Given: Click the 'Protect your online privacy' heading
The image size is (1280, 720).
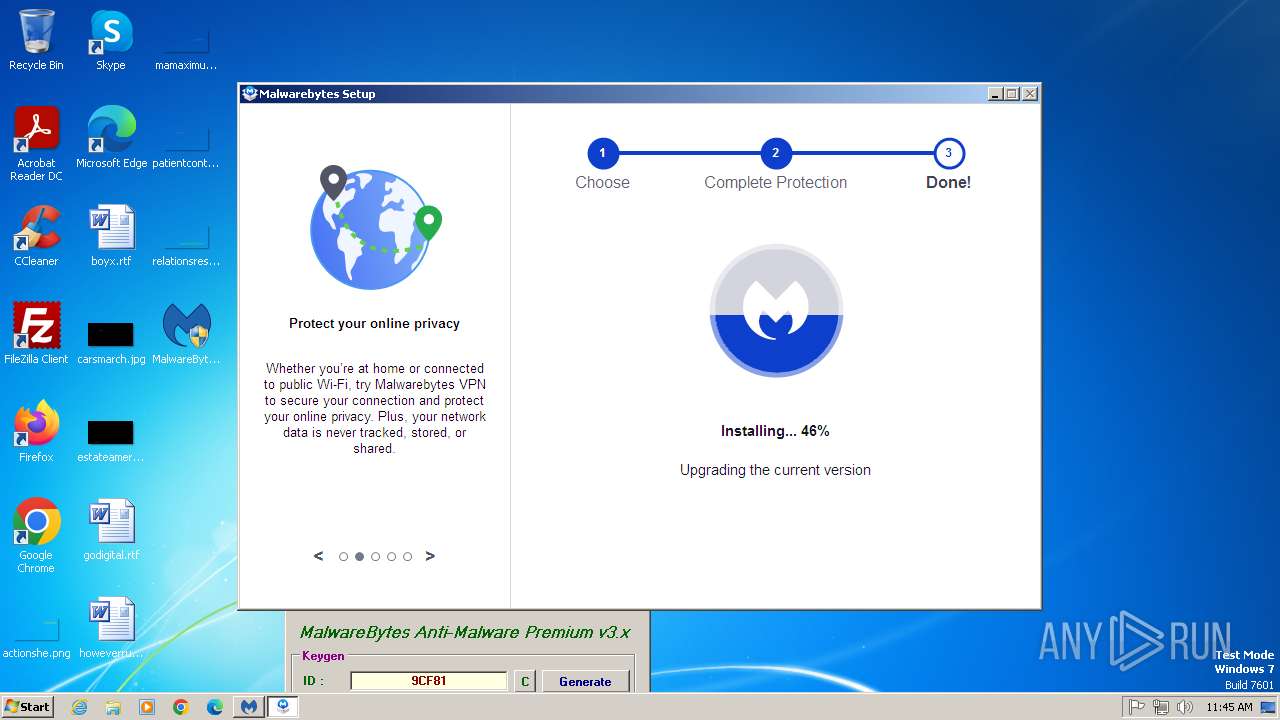Looking at the screenshot, I should (x=374, y=323).
